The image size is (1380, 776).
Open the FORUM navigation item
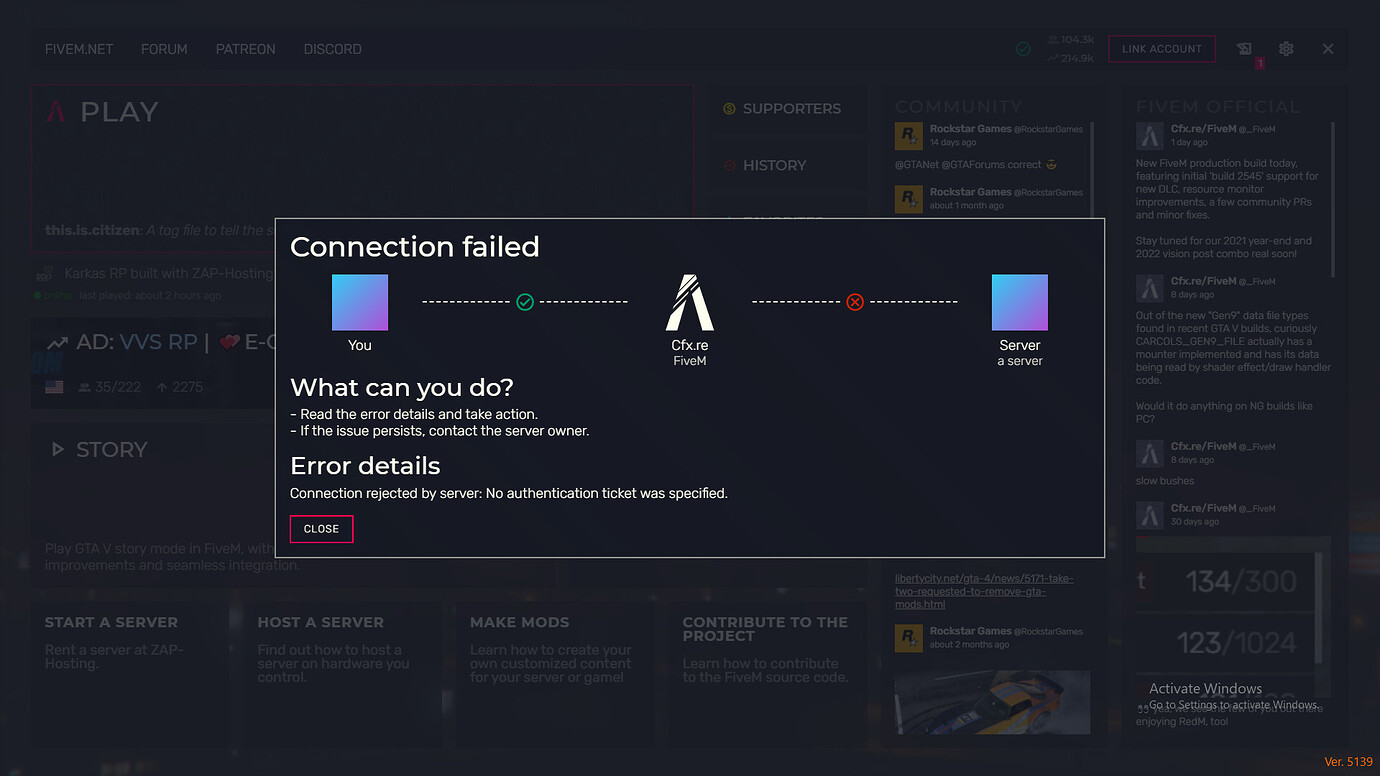click(x=164, y=49)
